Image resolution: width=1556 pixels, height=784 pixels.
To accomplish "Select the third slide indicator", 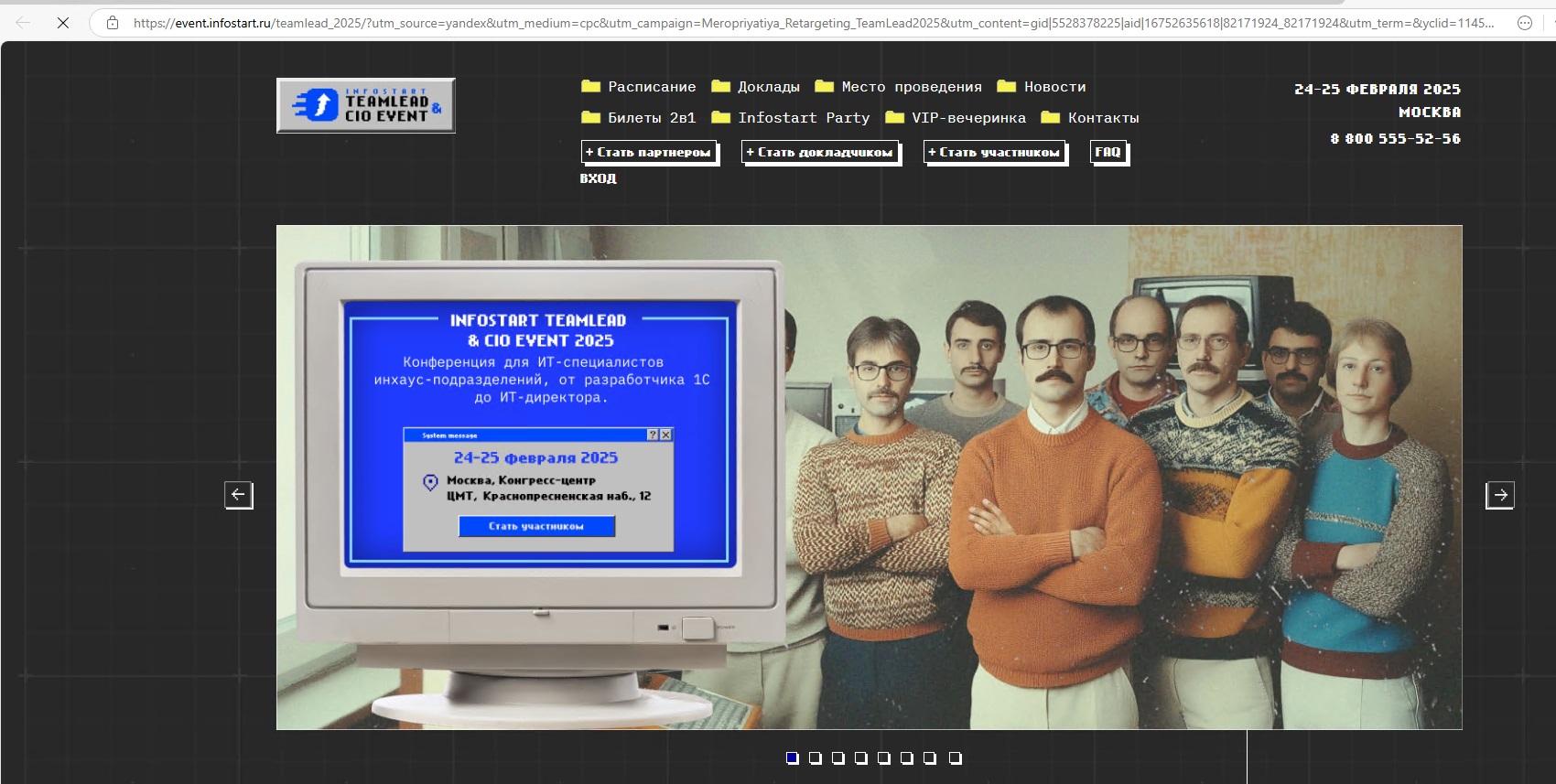I will pos(837,757).
